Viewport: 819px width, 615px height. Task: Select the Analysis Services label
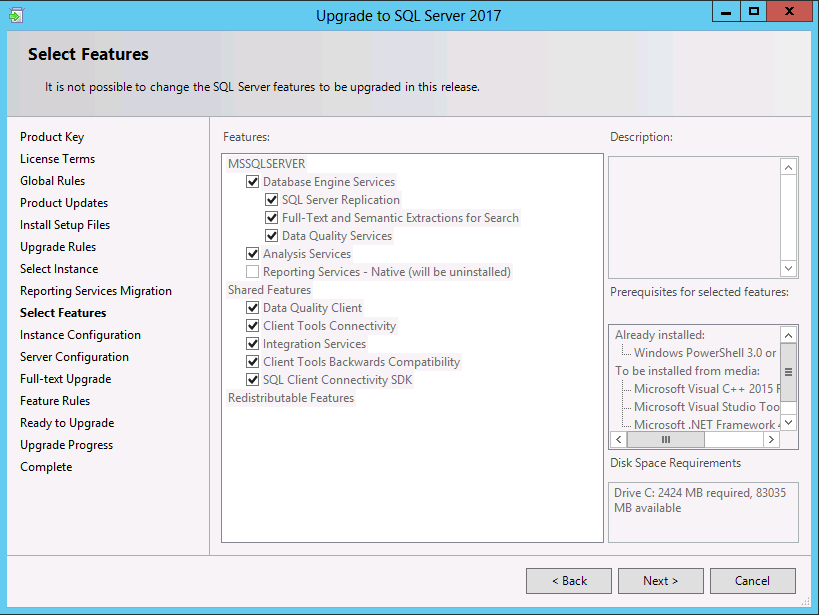pos(307,254)
